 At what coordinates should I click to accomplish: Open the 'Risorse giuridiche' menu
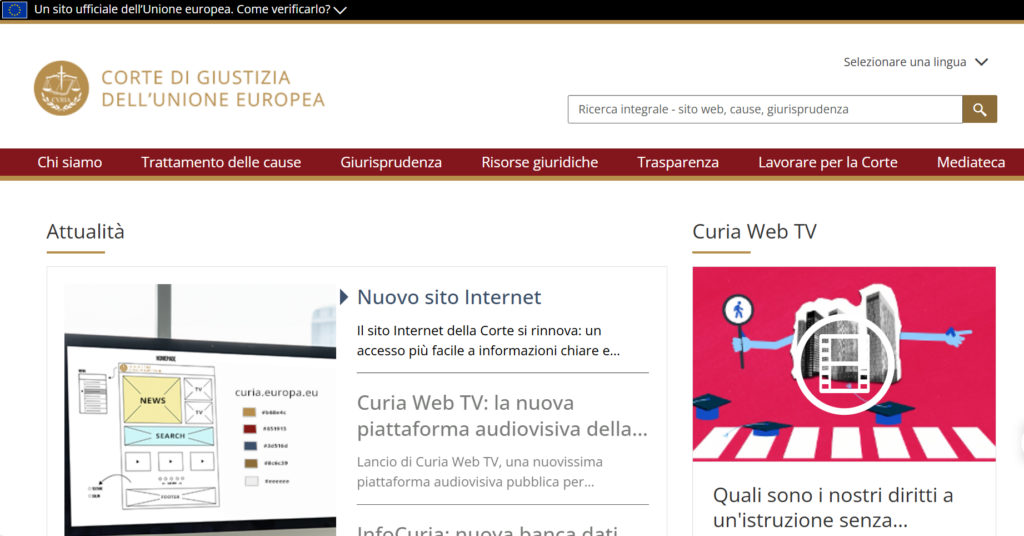point(539,162)
